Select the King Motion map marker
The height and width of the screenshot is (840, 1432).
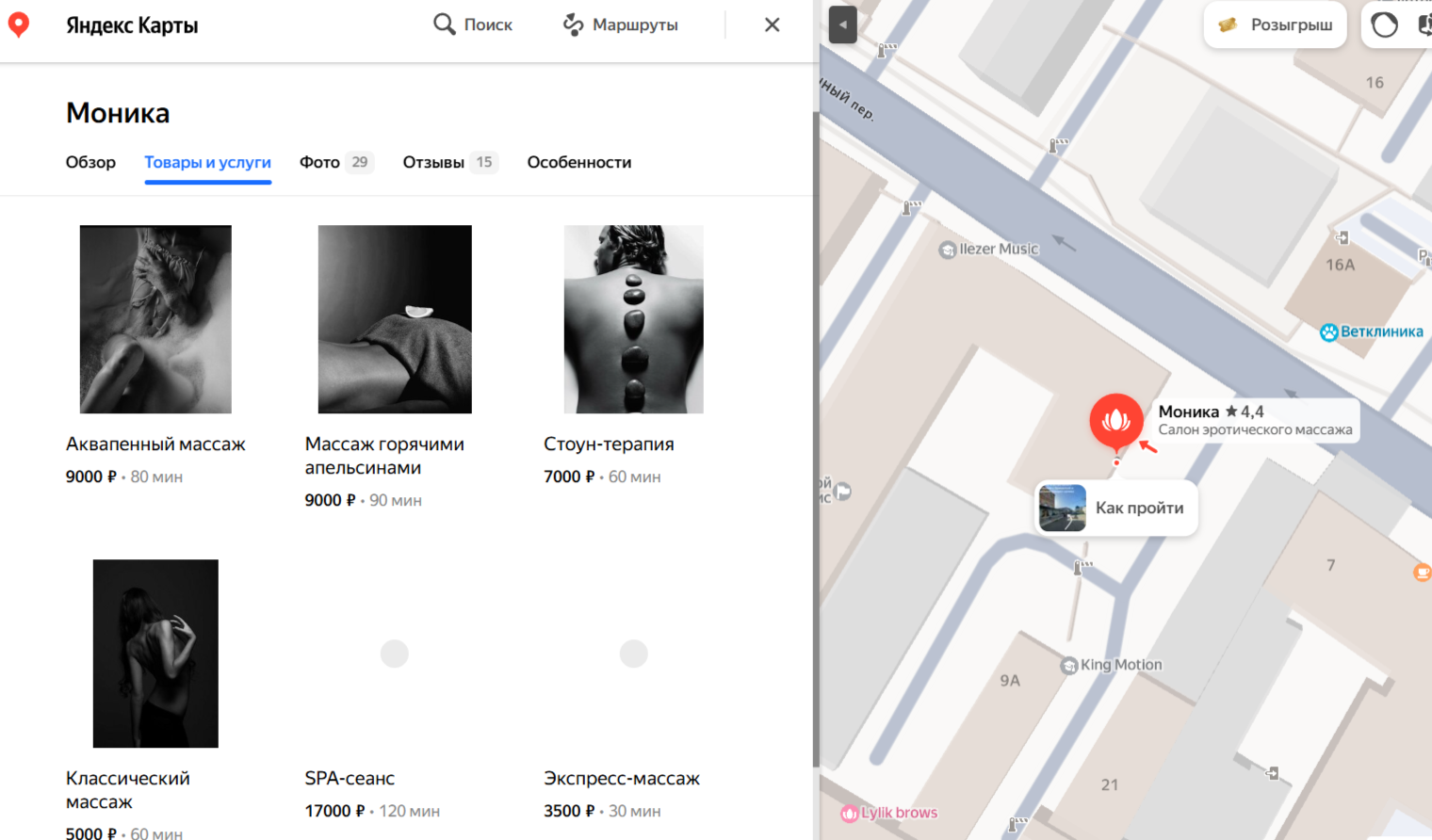pyautogui.click(x=1069, y=666)
